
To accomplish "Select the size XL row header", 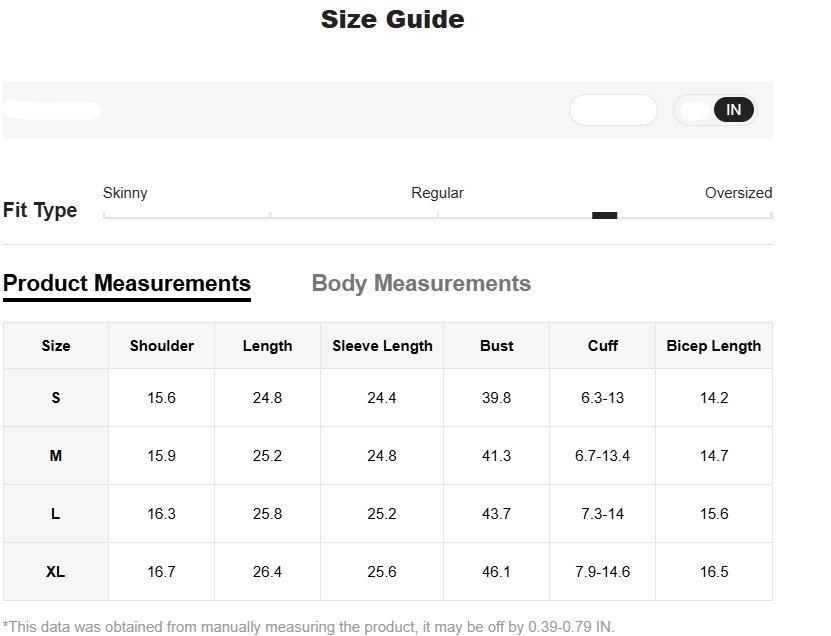I will click(x=56, y=572).
